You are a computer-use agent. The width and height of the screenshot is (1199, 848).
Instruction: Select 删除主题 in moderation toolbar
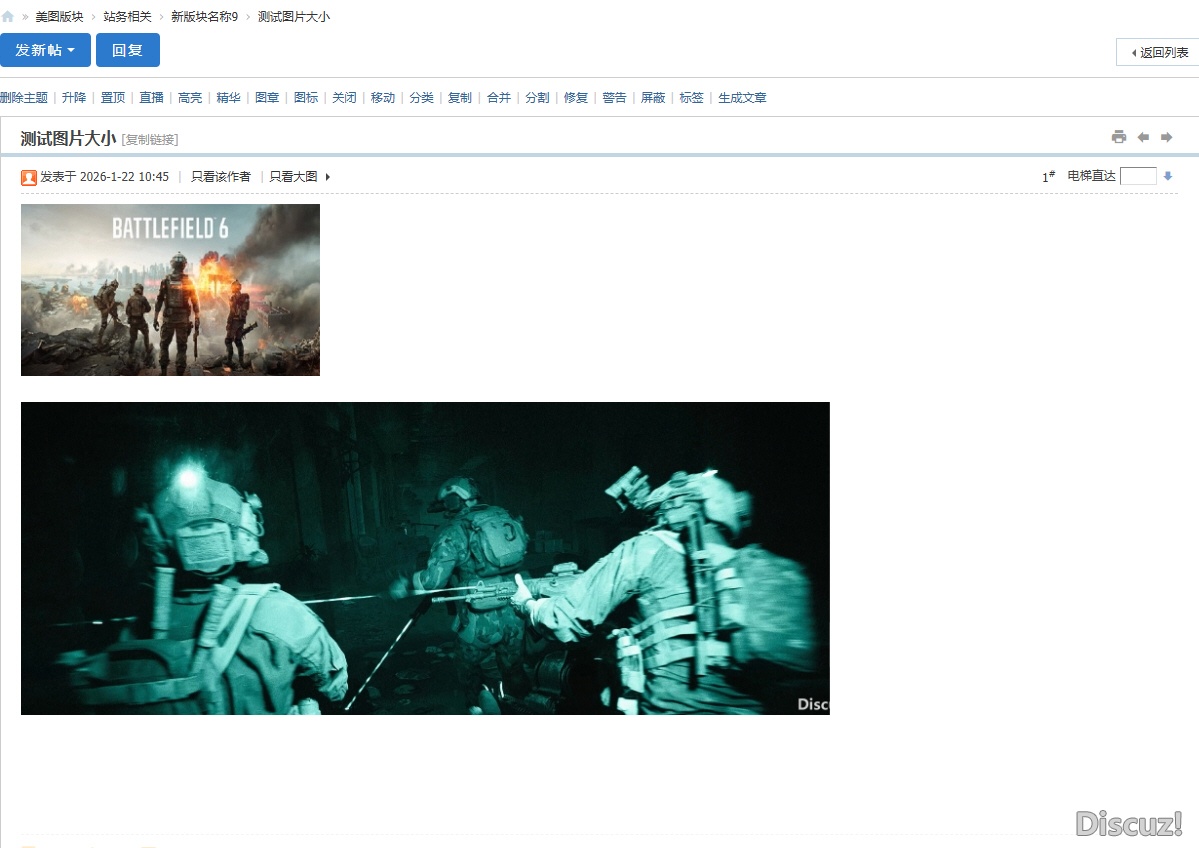pos(24,98)
